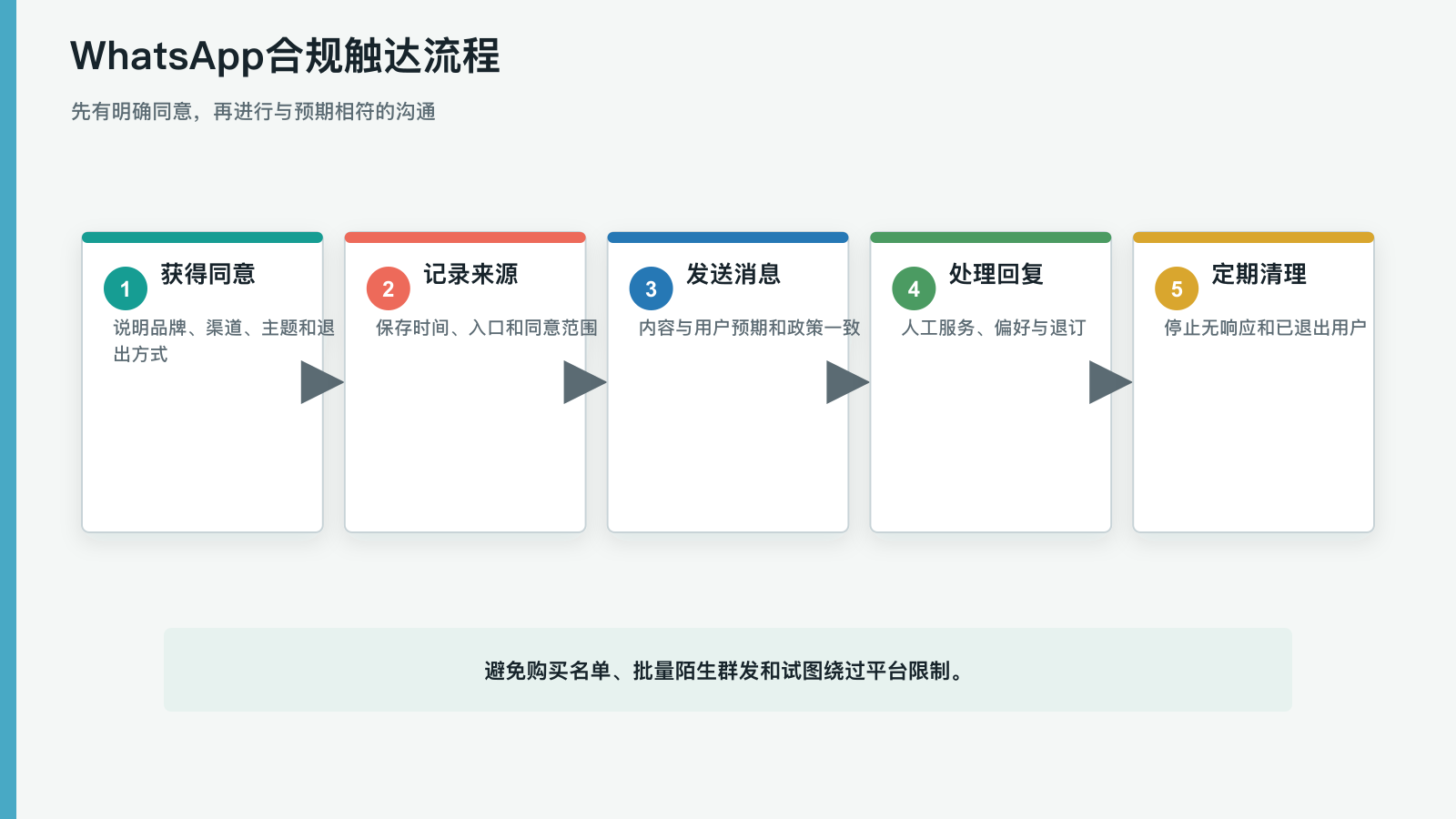1456x819 pixels.
Task: Click the green step 4 number circle
Action: [914, 288]
